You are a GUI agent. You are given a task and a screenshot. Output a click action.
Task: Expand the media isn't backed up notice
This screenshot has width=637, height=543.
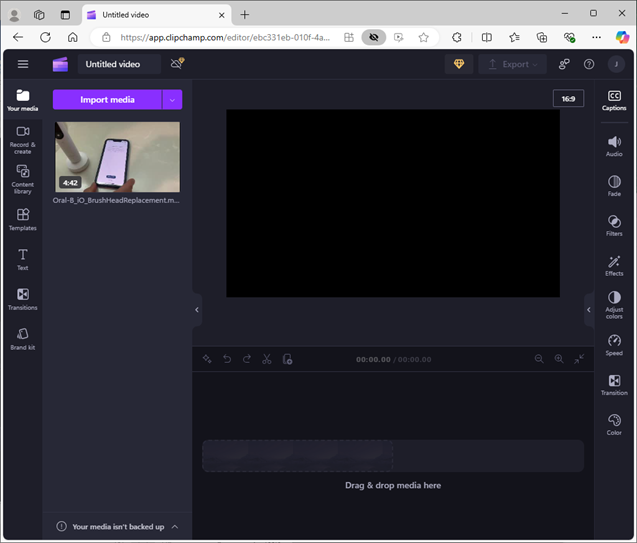click(x=175, y=526)
